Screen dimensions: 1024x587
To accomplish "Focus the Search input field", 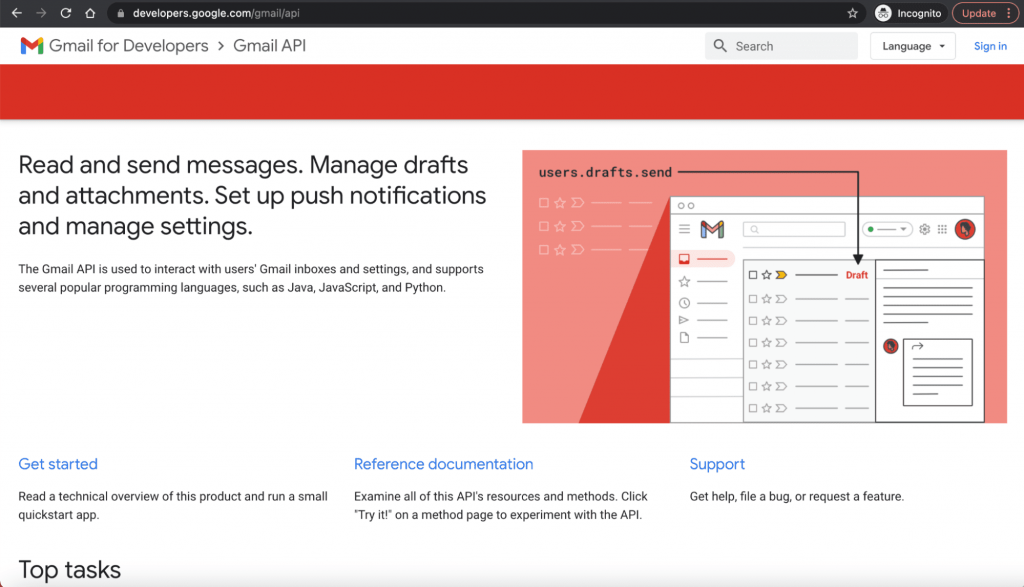I will click(781, 46).
